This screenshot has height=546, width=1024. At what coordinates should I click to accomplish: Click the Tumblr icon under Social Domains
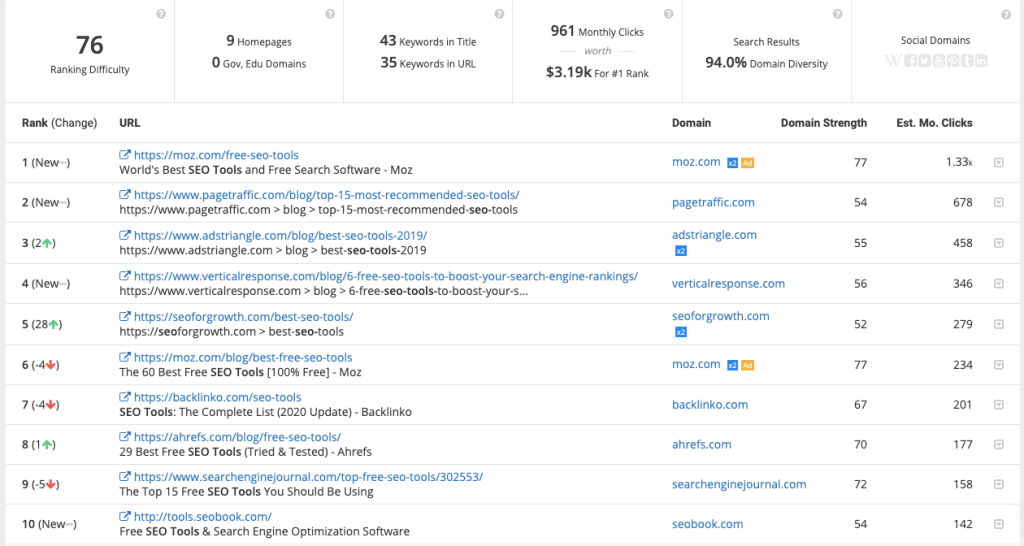tap(967, 61)
